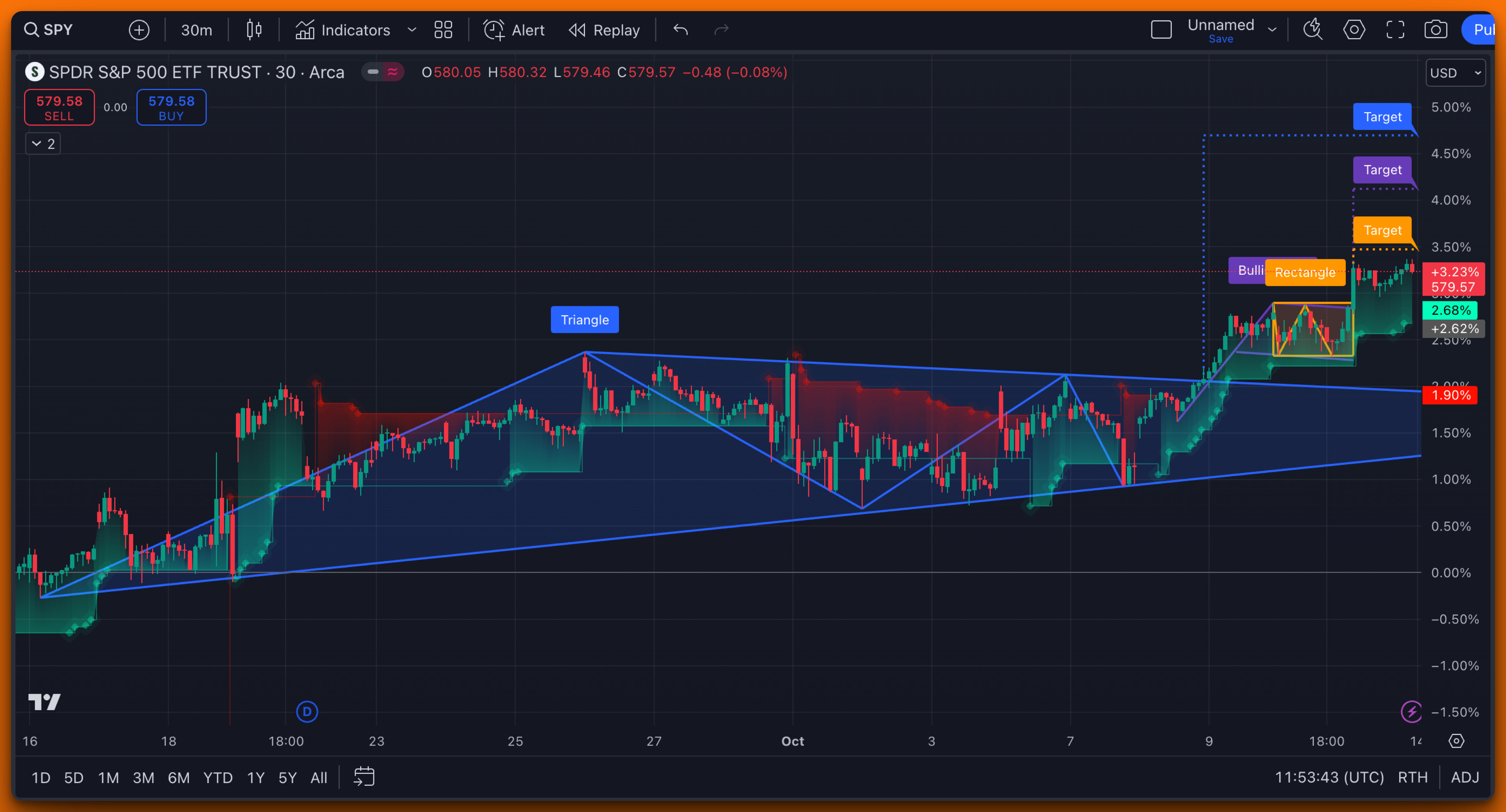
Task: Undo the last chart action
Action: [681, 30]
